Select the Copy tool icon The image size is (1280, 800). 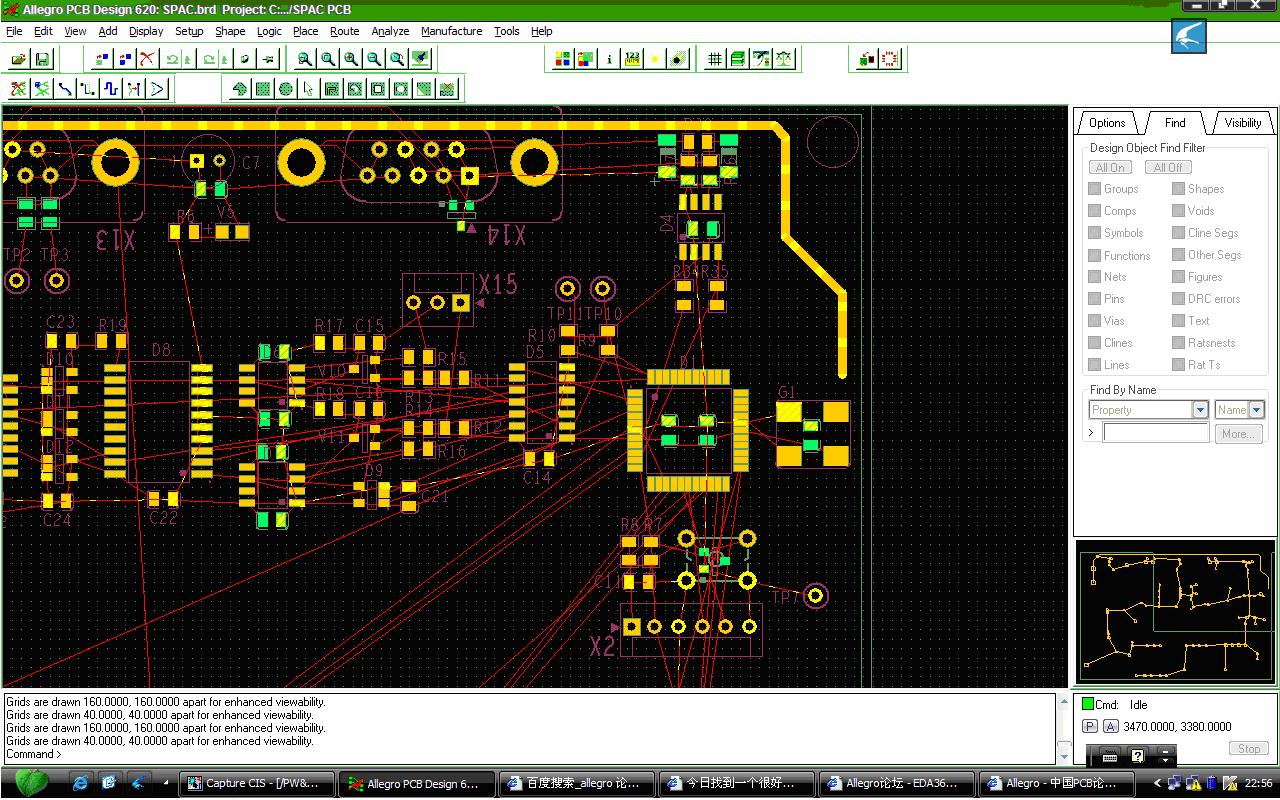(x=125, y=60)
